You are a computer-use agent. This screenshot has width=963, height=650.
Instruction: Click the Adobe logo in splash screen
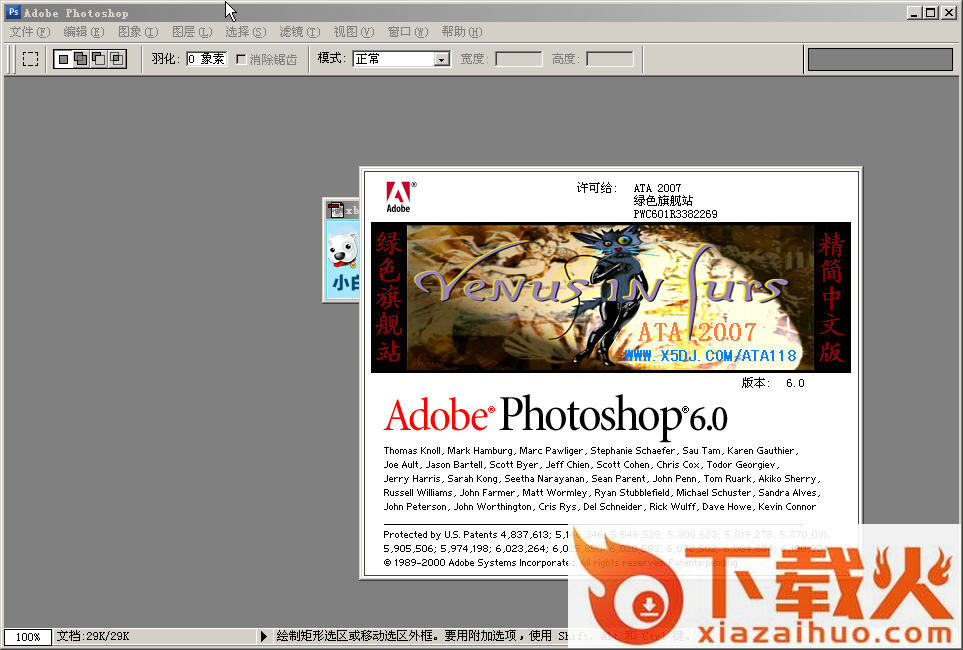400,197
